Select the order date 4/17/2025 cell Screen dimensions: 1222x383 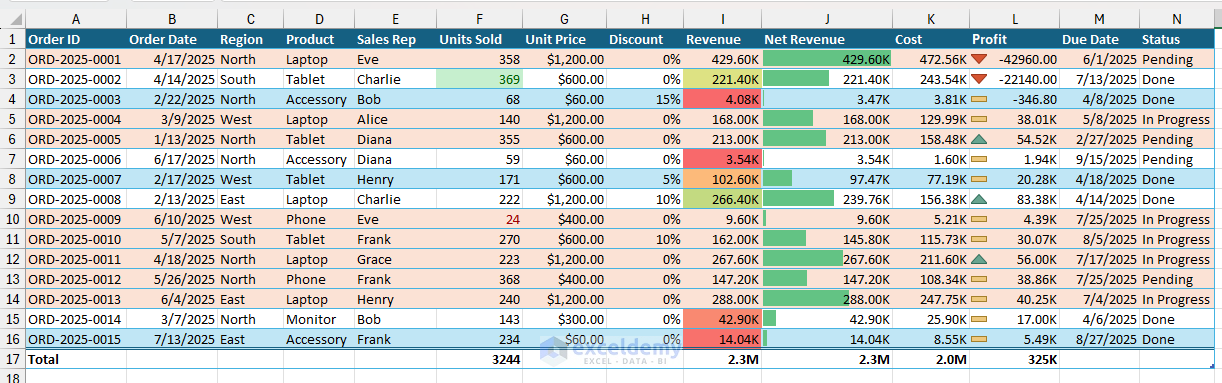click(x=172, y=59)
